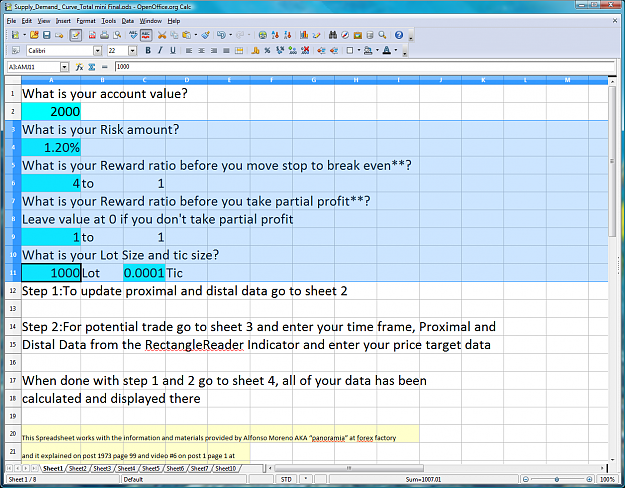Align text left icon

click(x=189, y=51)
